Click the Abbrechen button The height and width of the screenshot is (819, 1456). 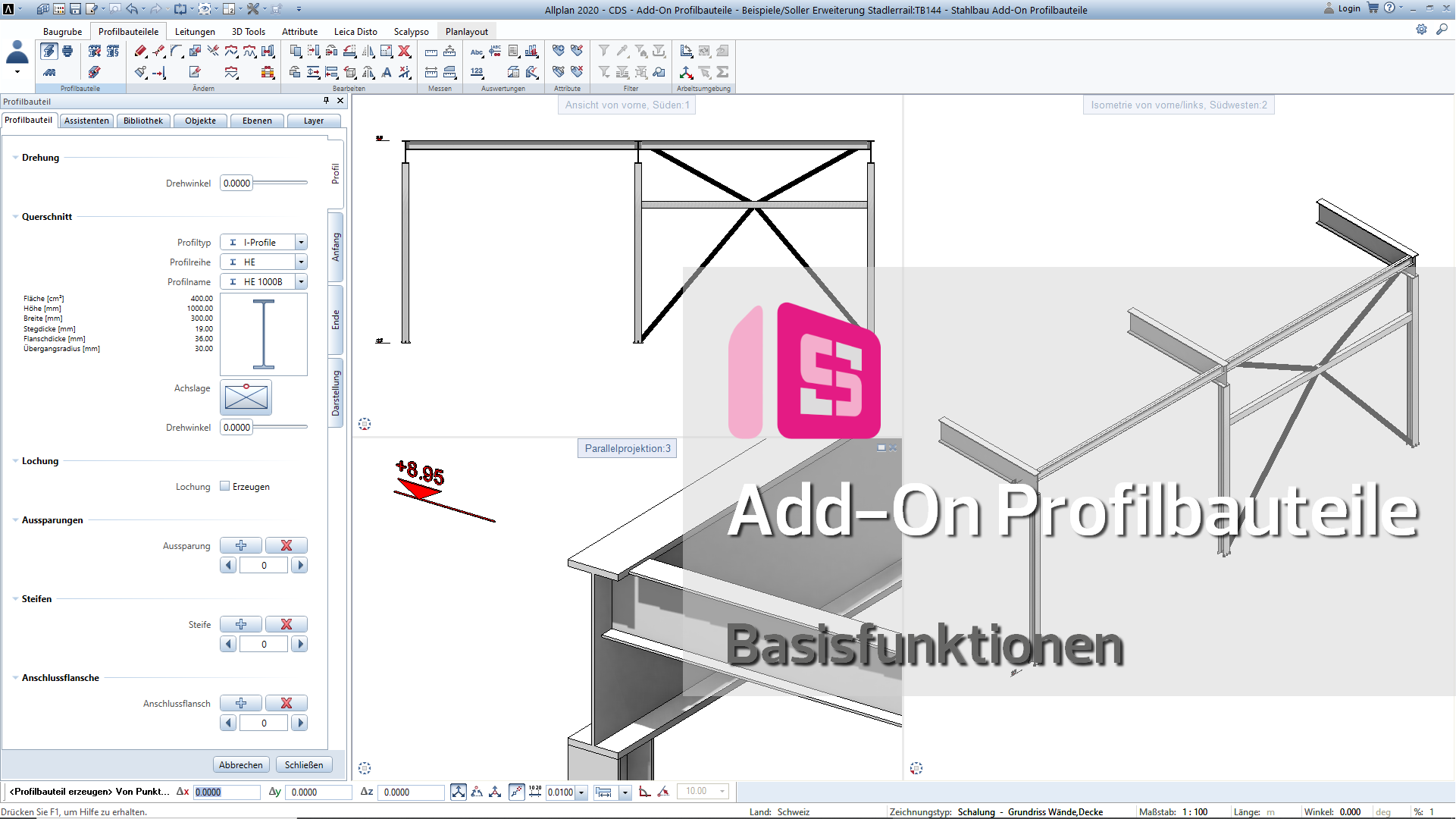[240, 764]
